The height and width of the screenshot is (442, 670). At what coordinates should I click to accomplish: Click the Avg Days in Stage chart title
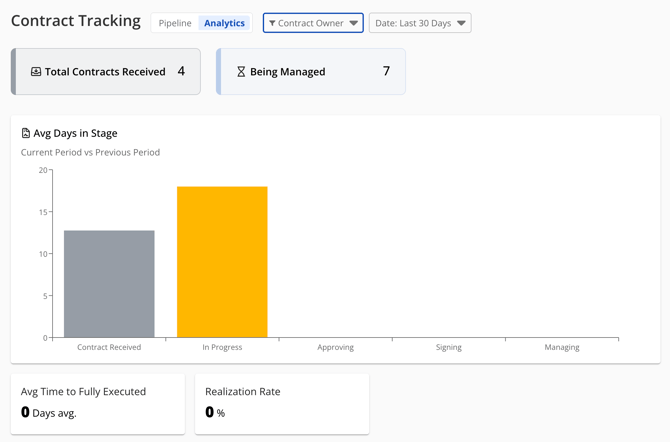(75, 133)
